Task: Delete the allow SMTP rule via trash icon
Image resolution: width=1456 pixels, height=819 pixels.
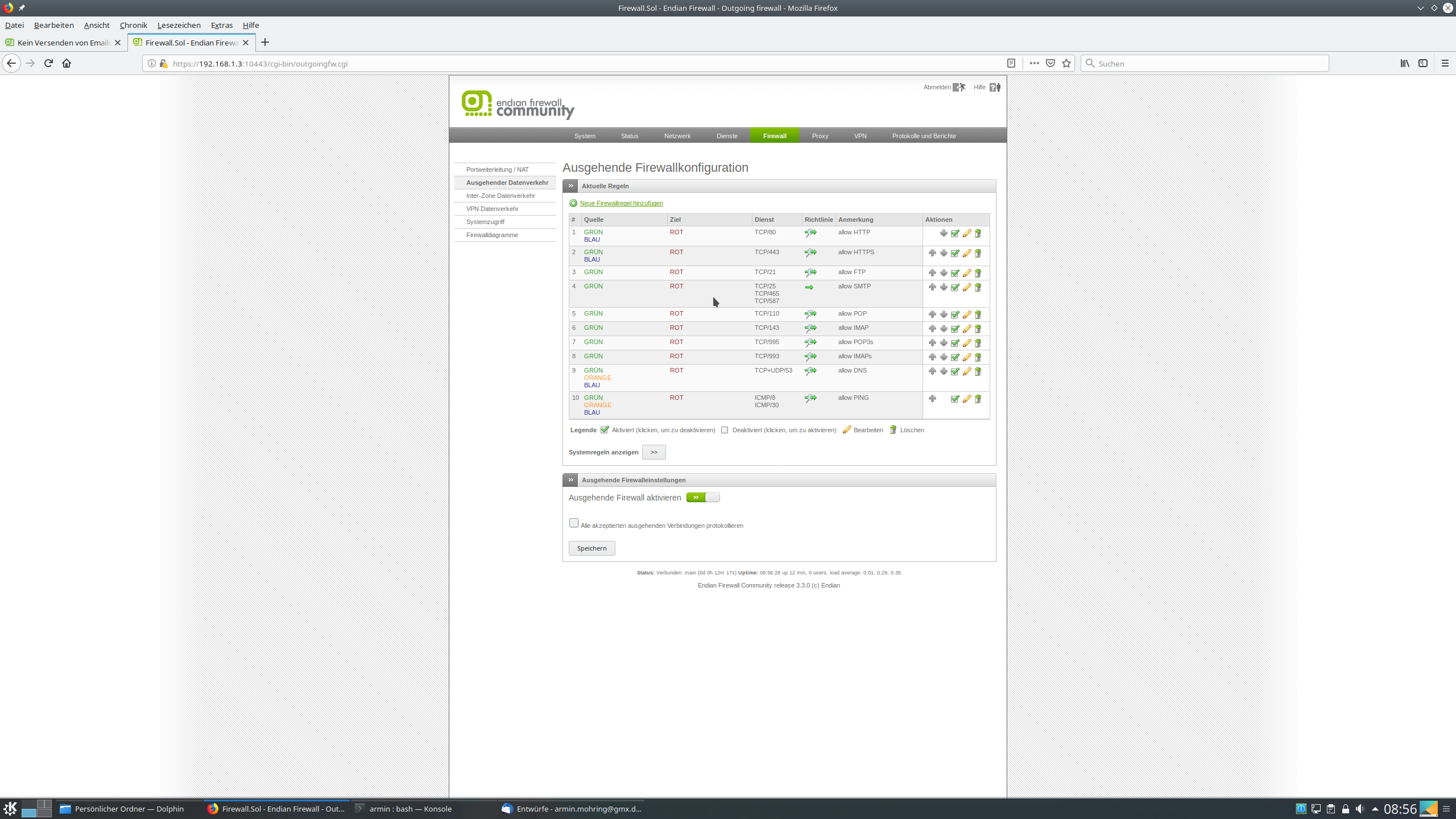Action: (978, 287)
